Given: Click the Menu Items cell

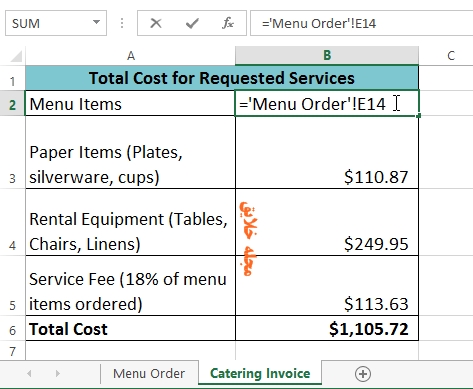Looking at the screenshot, I should click(x=130, y=103).
